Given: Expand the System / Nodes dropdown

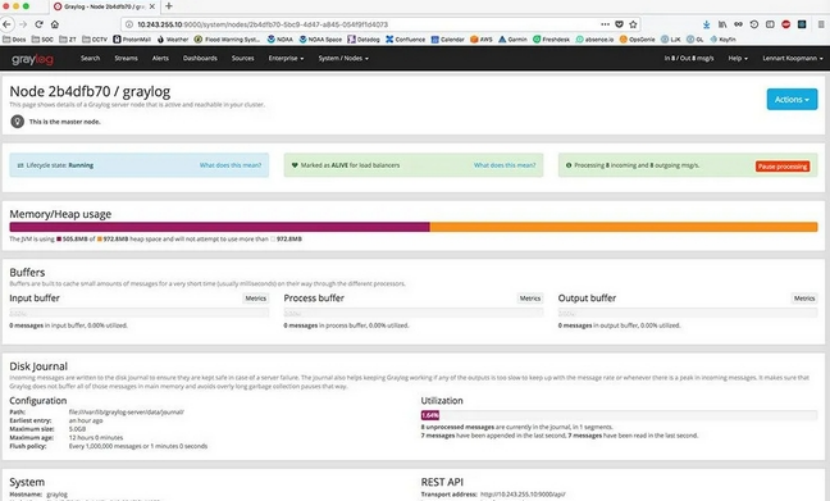Looking at the screenshot, I should tap(343, 59).
